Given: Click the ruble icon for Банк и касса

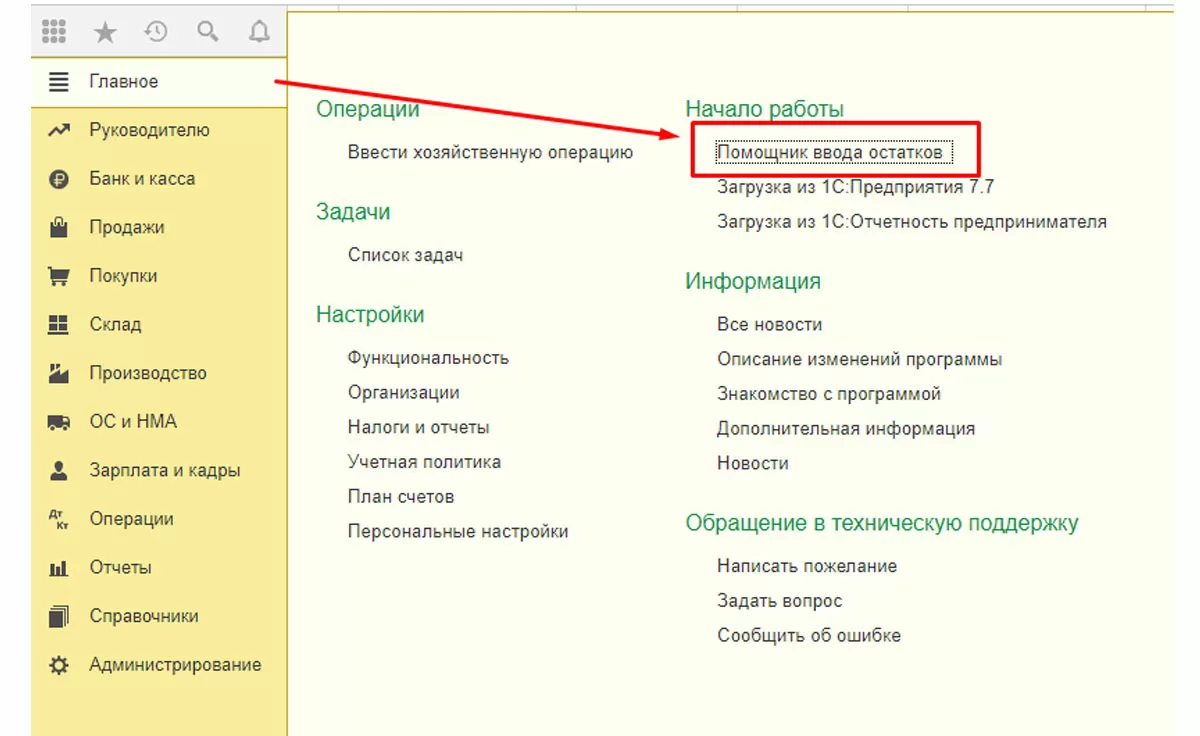Looking at the screenshot, I should [58, 179].
